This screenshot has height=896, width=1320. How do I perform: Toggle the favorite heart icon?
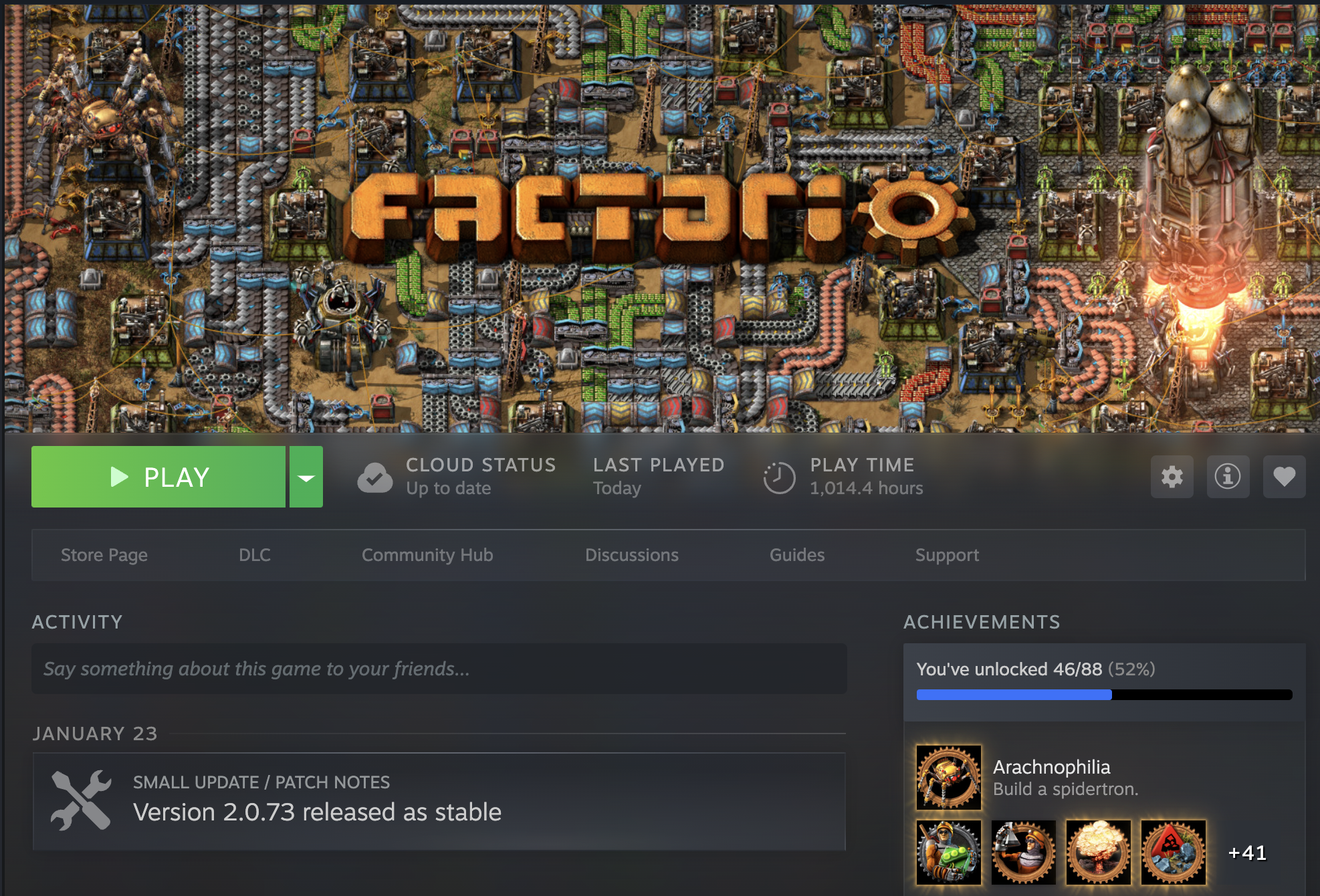coord(1284,477)
